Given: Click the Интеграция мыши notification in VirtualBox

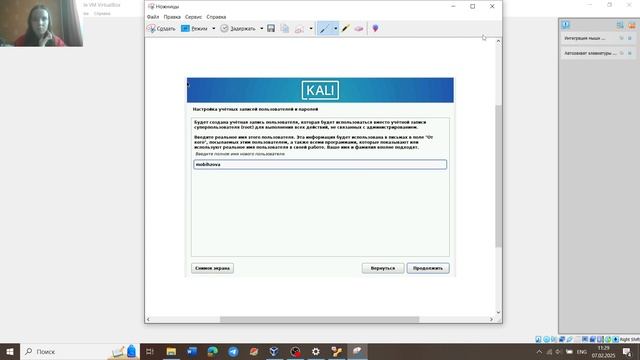Looking at the screenshot, I should point(598,38).
